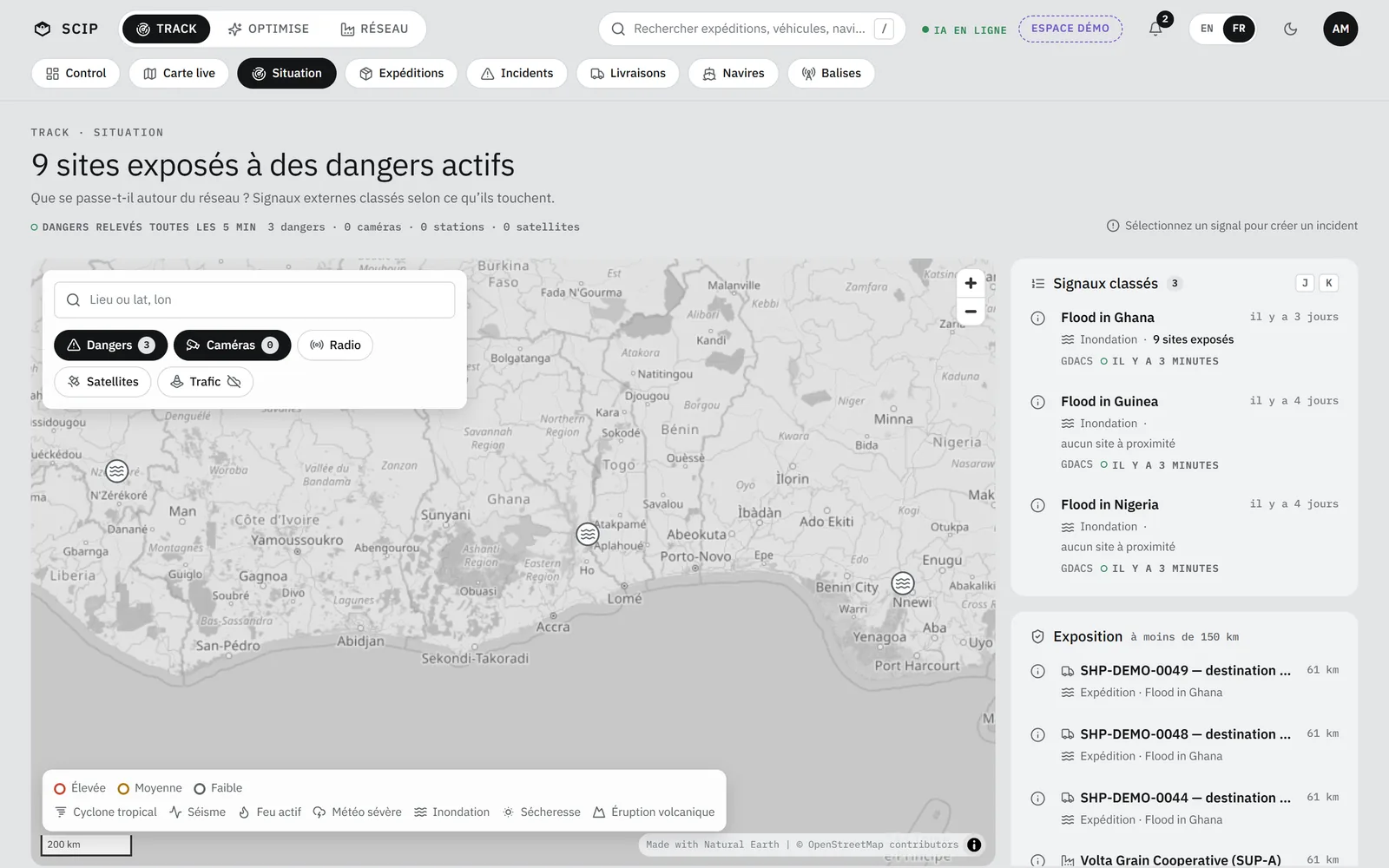The width and height of the screenshot is (1389, 868).
Task: Select flood marker near N'Zérékoré
Action: (117, 471)
